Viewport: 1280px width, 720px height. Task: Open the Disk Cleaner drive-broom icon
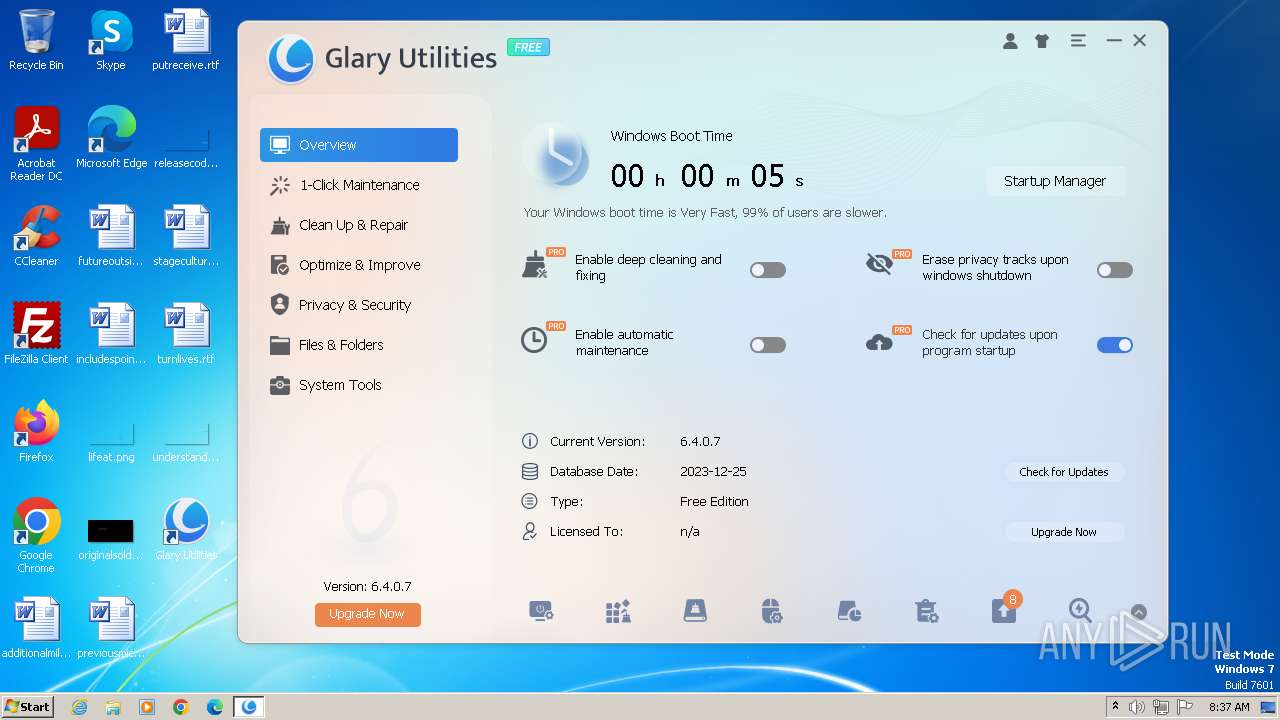[695, 611]
